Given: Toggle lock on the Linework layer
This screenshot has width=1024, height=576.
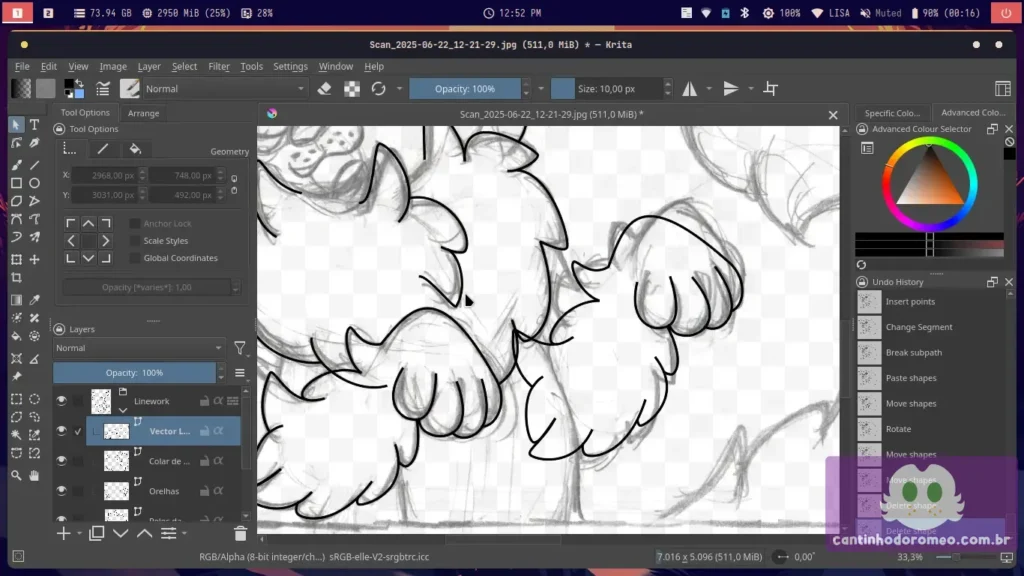Looking at the screenshot, I should point(204,401).
